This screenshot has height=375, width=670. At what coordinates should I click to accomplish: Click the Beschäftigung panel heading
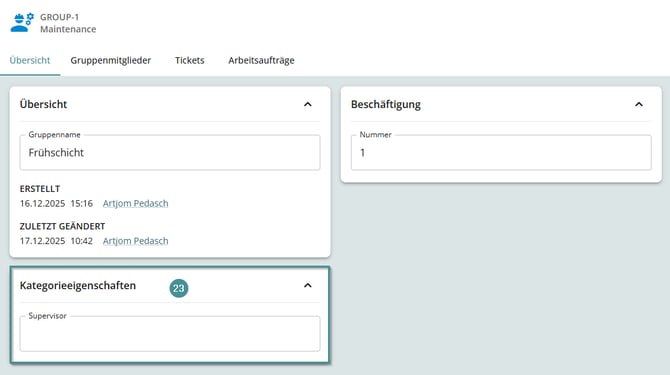pyautogui.click(x=386, y=104)
